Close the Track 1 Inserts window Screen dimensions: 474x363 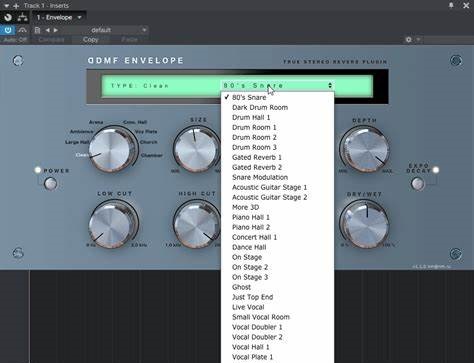click(x=466, y=5)
